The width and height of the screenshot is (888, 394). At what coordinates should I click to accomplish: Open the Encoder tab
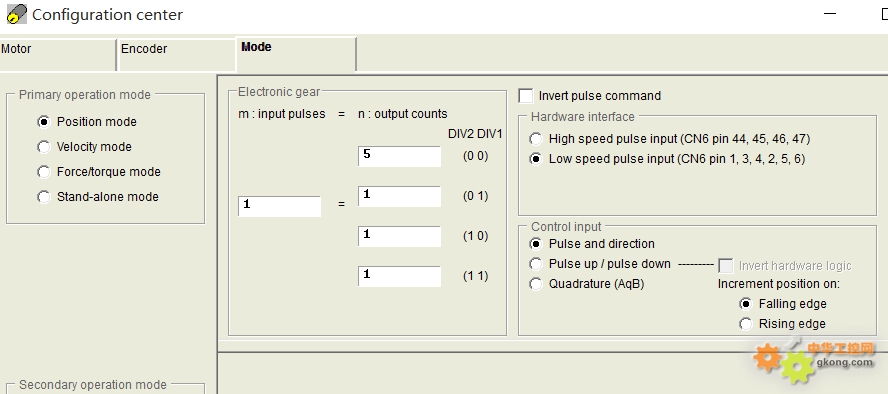[x=177, y=54]
